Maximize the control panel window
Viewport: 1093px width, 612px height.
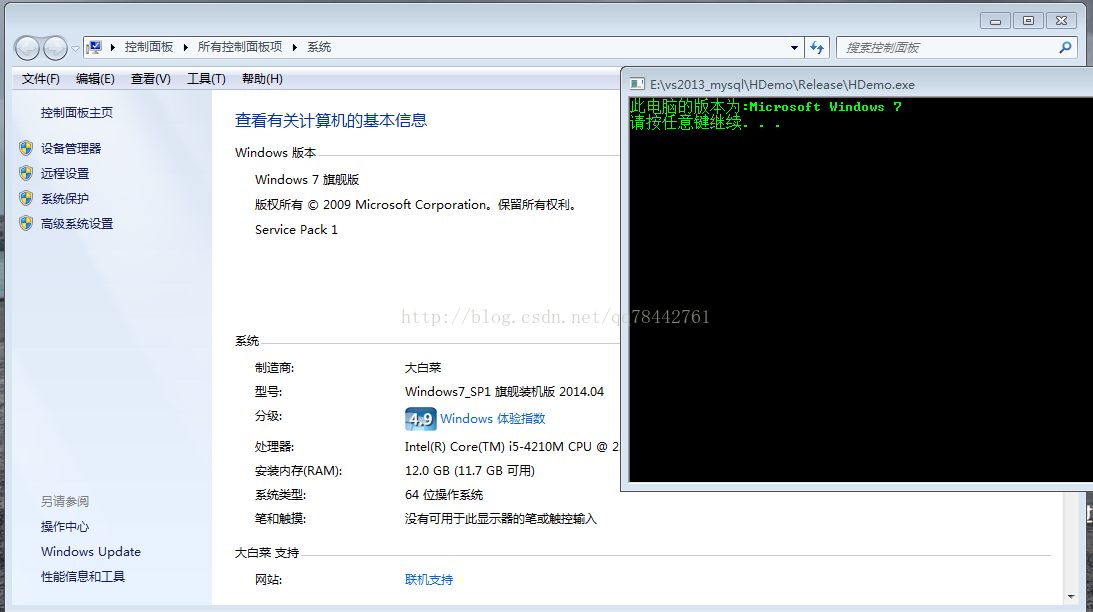[x=1028, y=21]
